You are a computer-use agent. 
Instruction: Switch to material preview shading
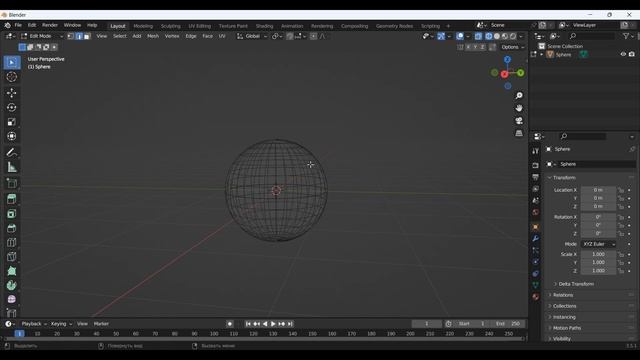(x=505, y=36)
